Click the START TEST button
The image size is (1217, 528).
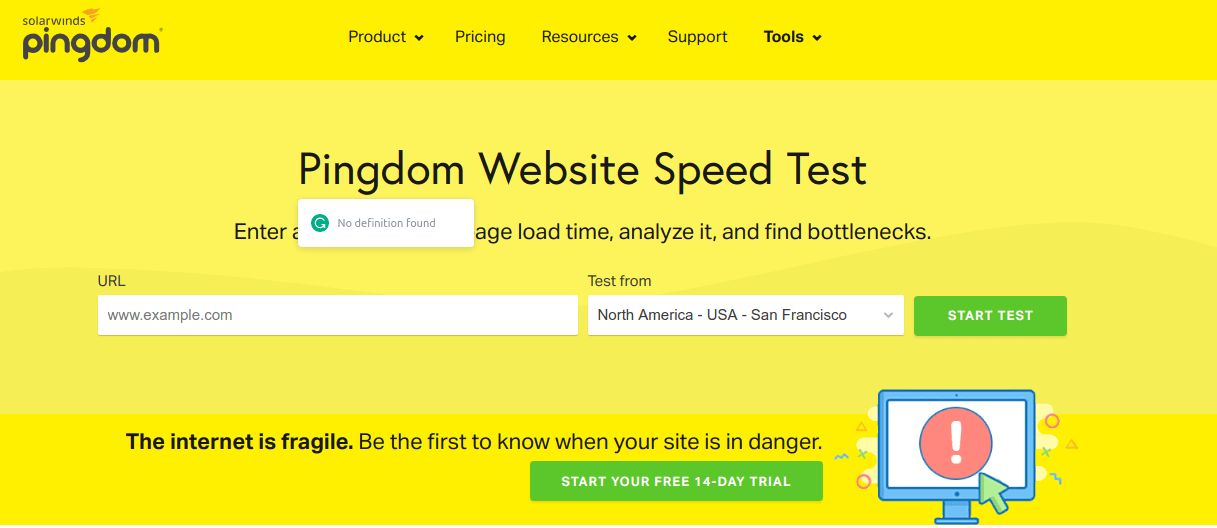pos(990,315)
